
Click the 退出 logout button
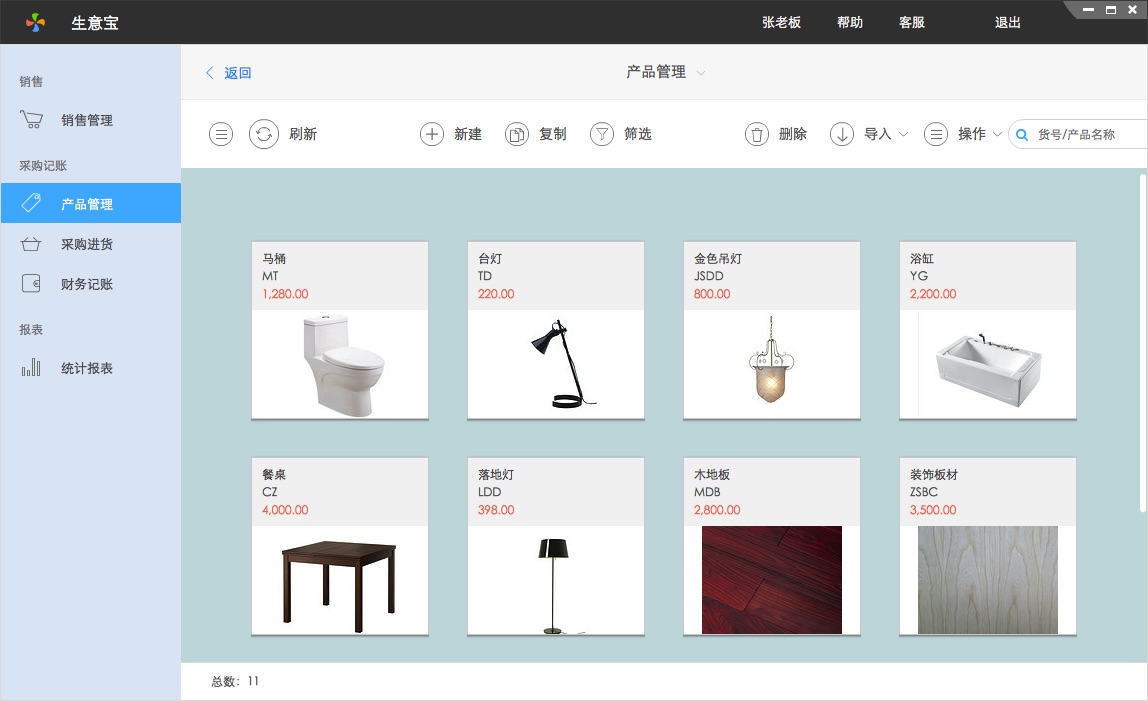click(1007, 22)
